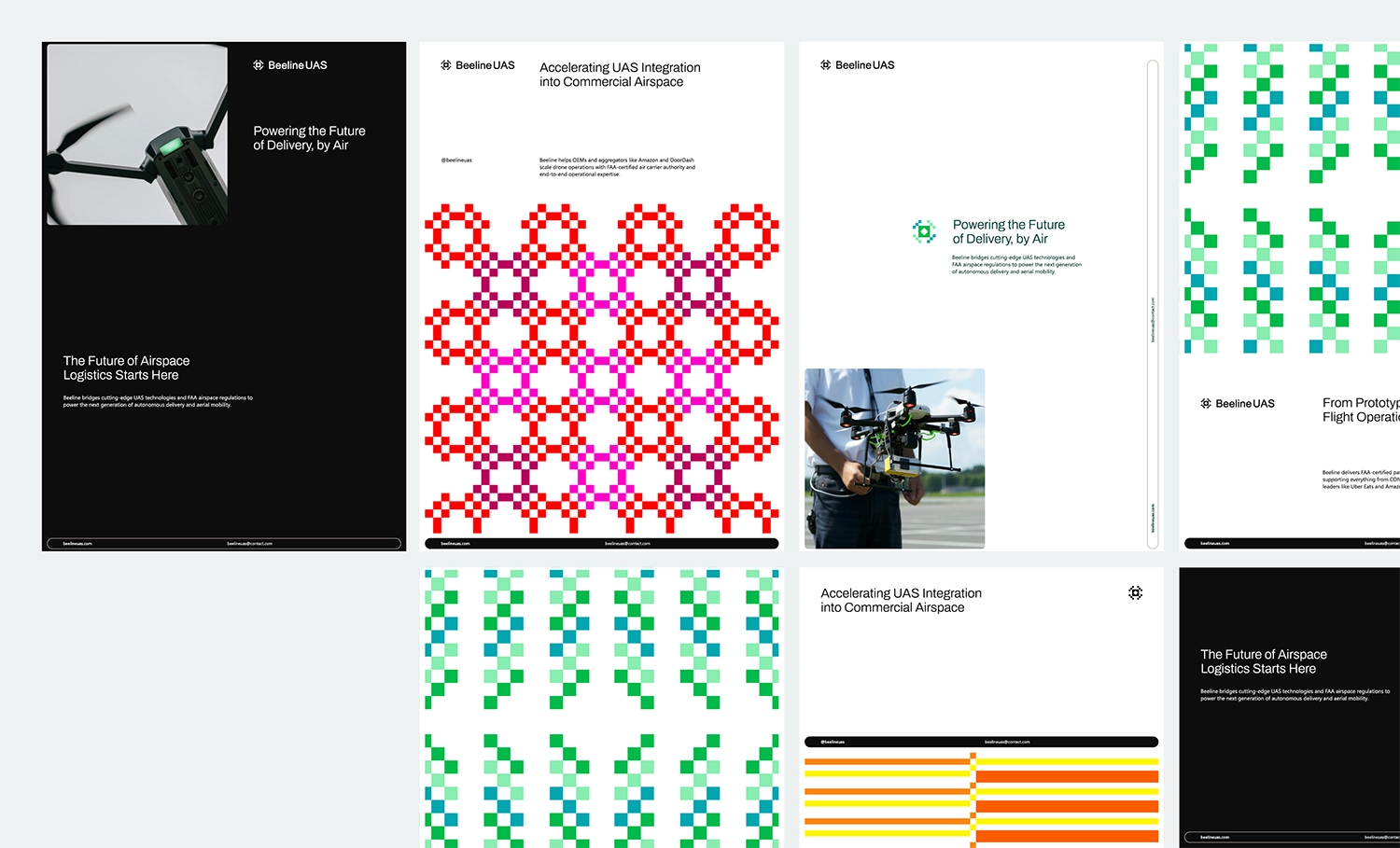This screenshot has height=848, width=1400.
Task: Click 'beelineuas.com' footer on the bottom-right black poster
Action: point(1214,837)
